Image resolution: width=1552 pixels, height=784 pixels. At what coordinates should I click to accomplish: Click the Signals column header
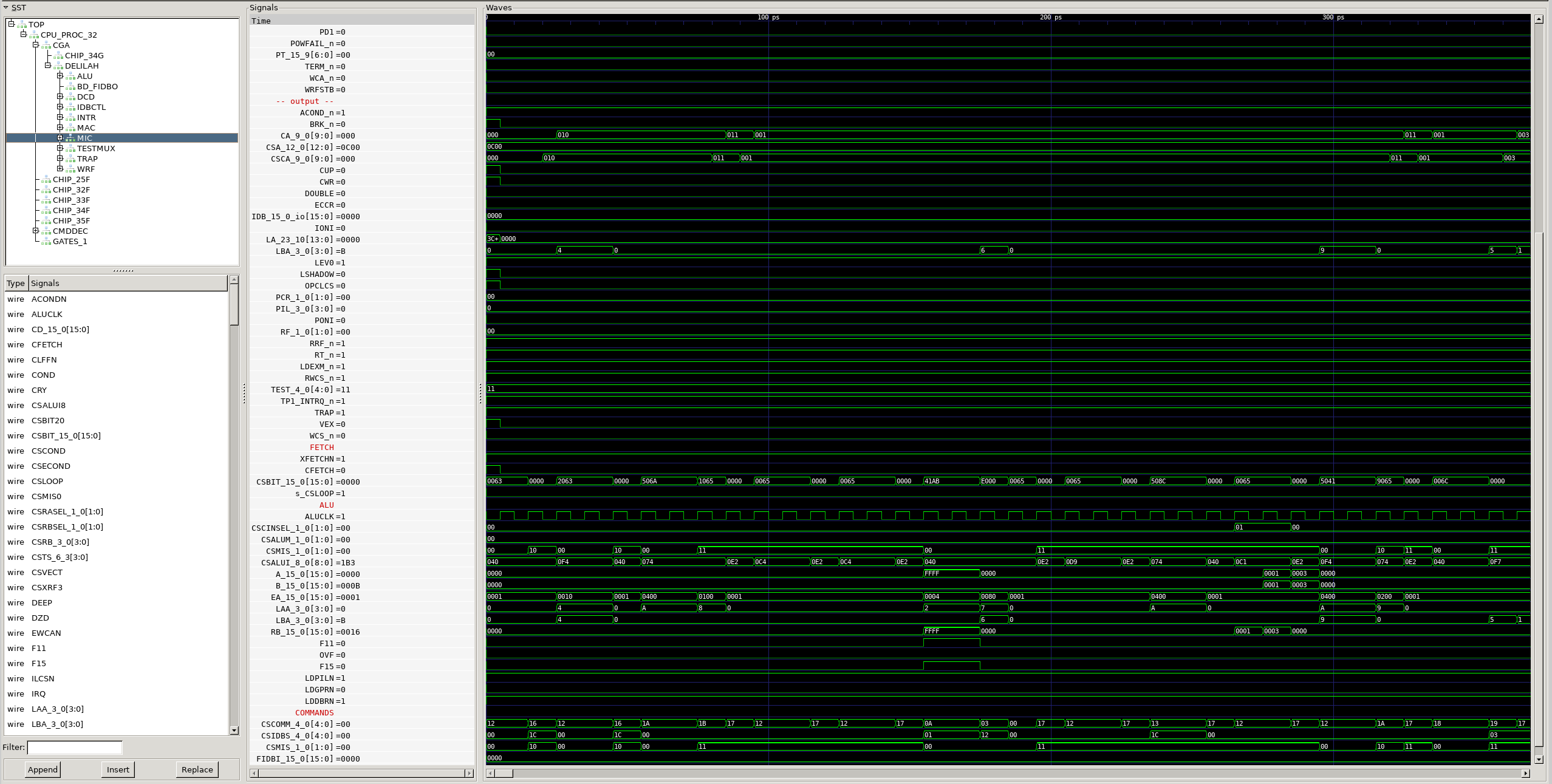128,283
